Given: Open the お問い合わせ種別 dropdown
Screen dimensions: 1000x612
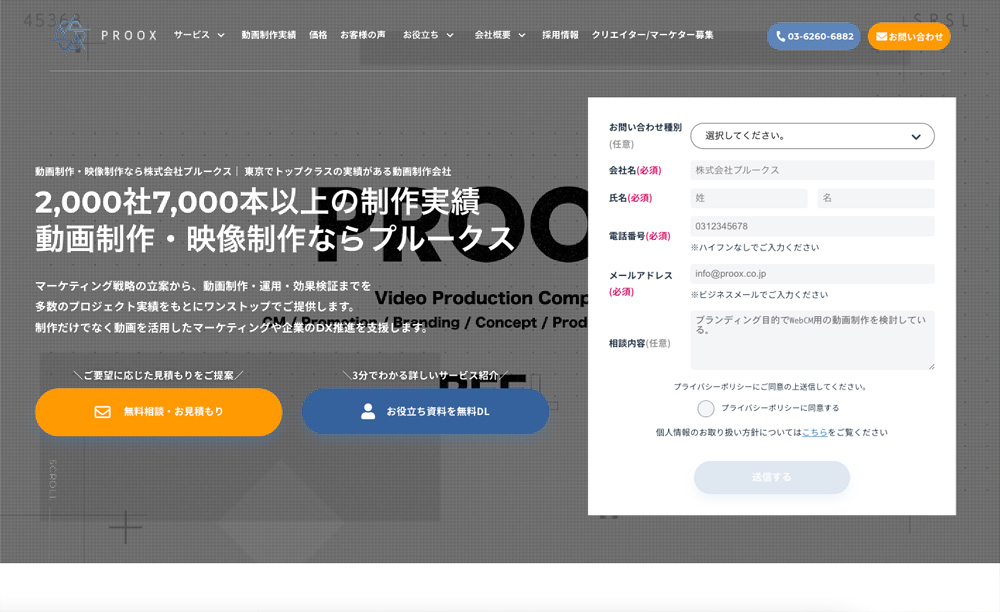Looking at the screenshot, I should point(812,136).
